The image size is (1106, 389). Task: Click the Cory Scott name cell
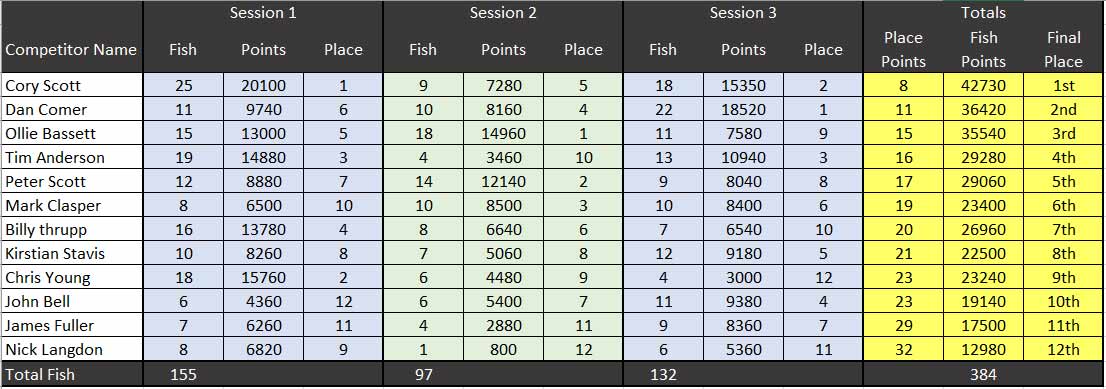click(x=71, y=85)
